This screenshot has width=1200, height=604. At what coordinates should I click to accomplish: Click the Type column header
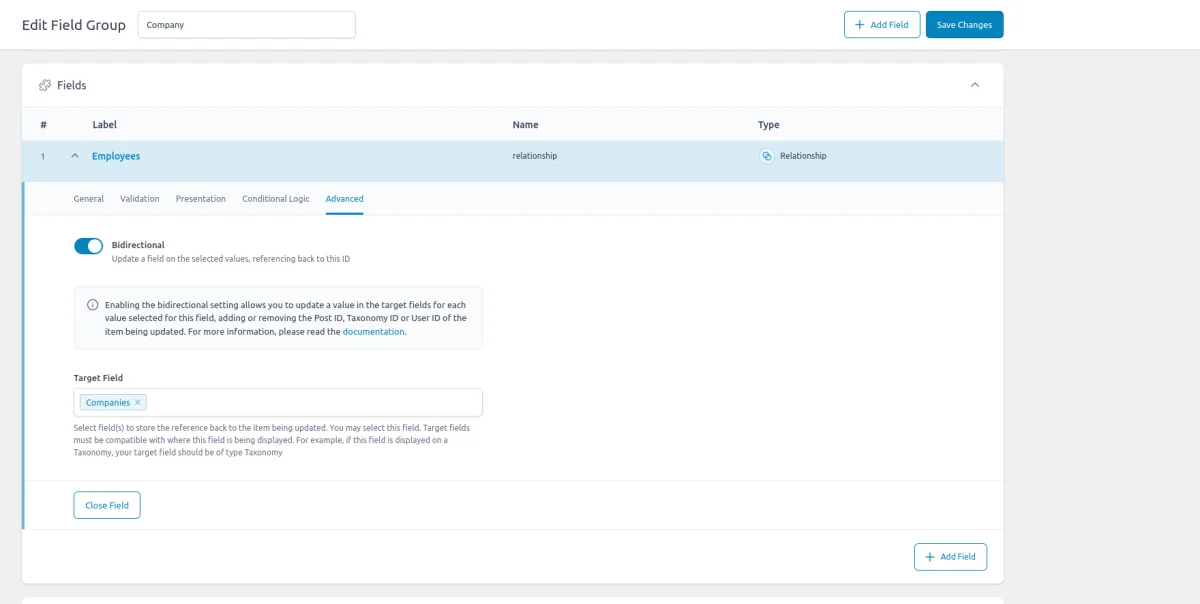pos(769,125)
